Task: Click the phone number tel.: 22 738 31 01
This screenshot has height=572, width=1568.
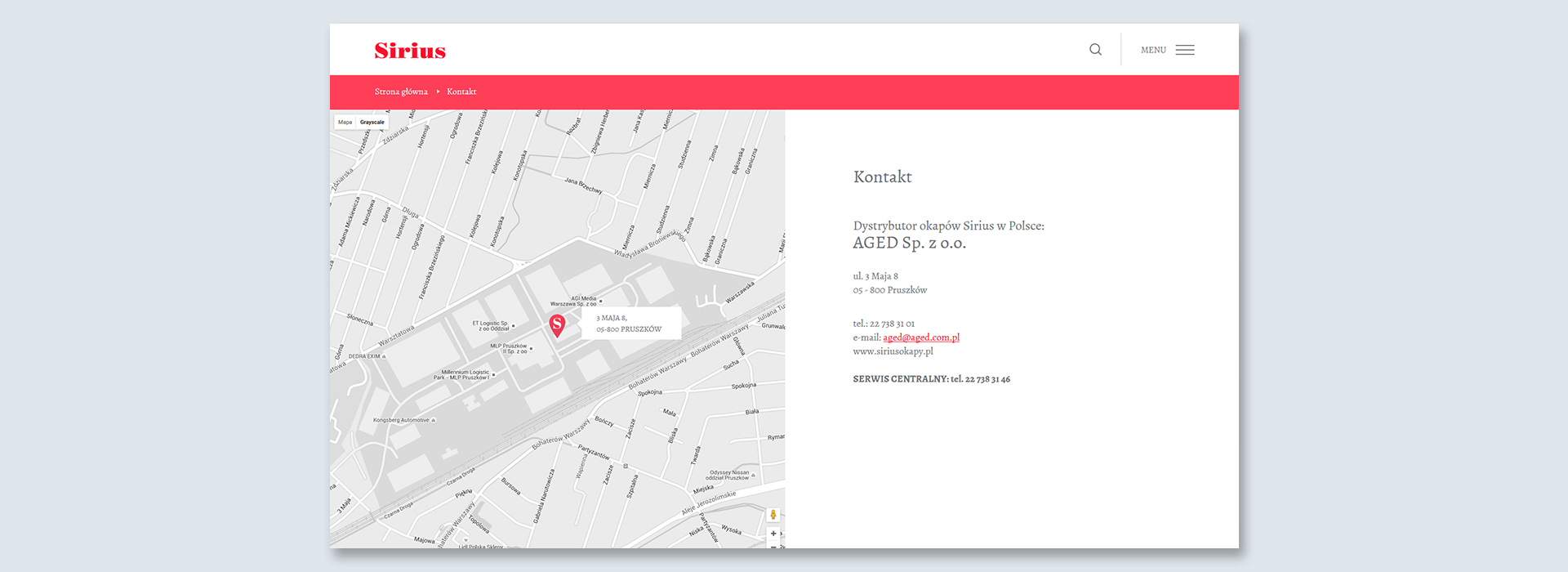Action: pos(884,324)
